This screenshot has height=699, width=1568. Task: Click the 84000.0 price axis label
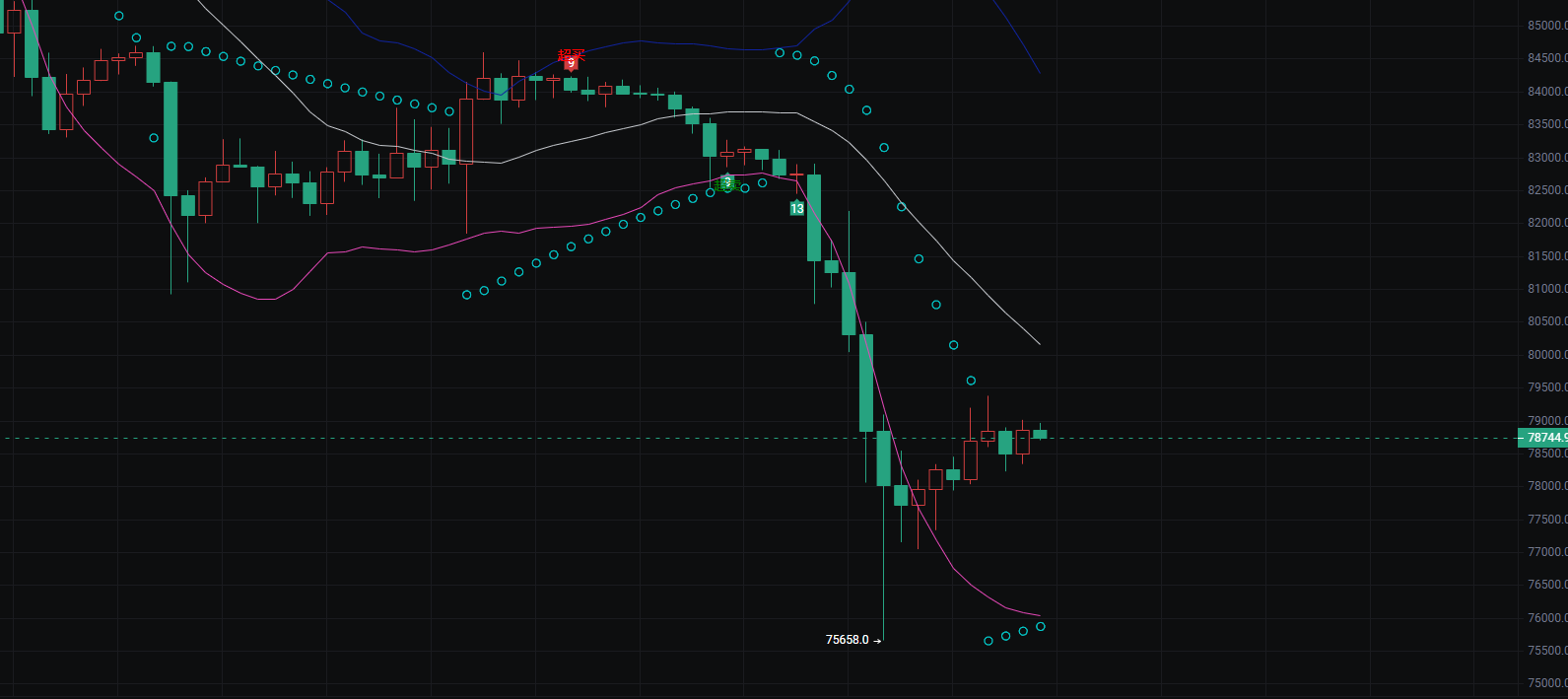tap(1547, 92)
